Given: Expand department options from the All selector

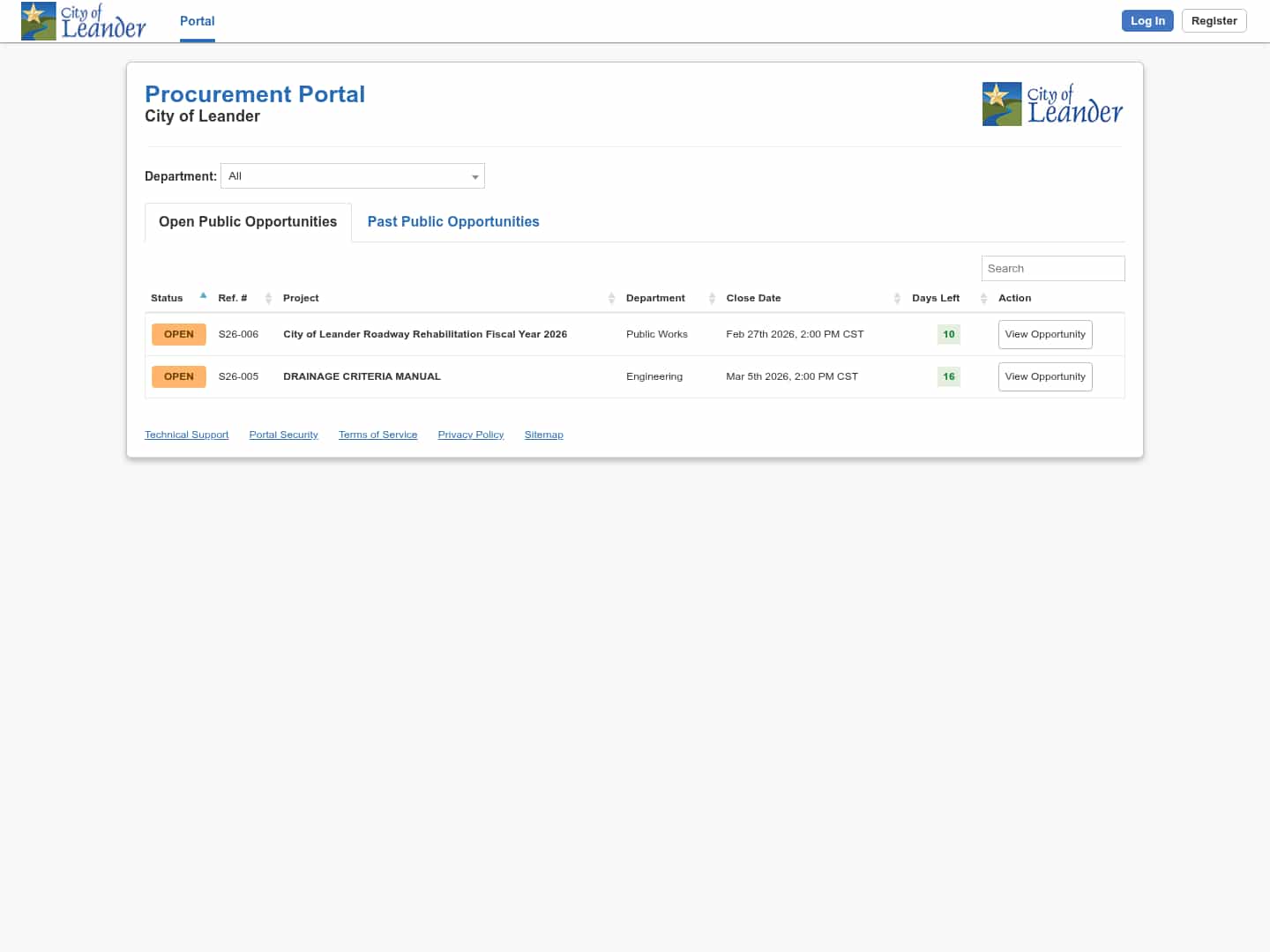Looking at the screenshot, I should tap(352, 175).
